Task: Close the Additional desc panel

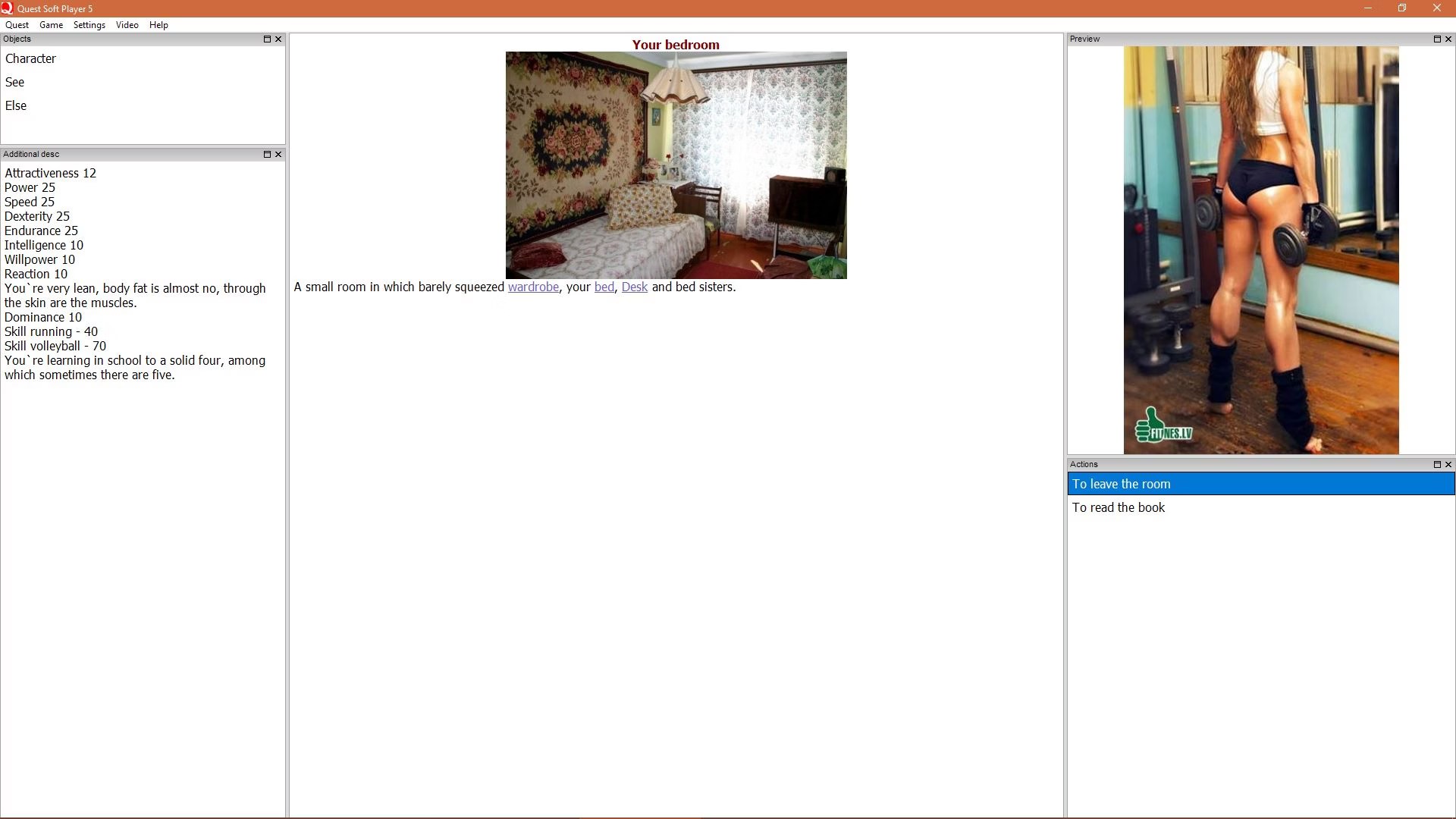Action: click(x=278, y=154)
